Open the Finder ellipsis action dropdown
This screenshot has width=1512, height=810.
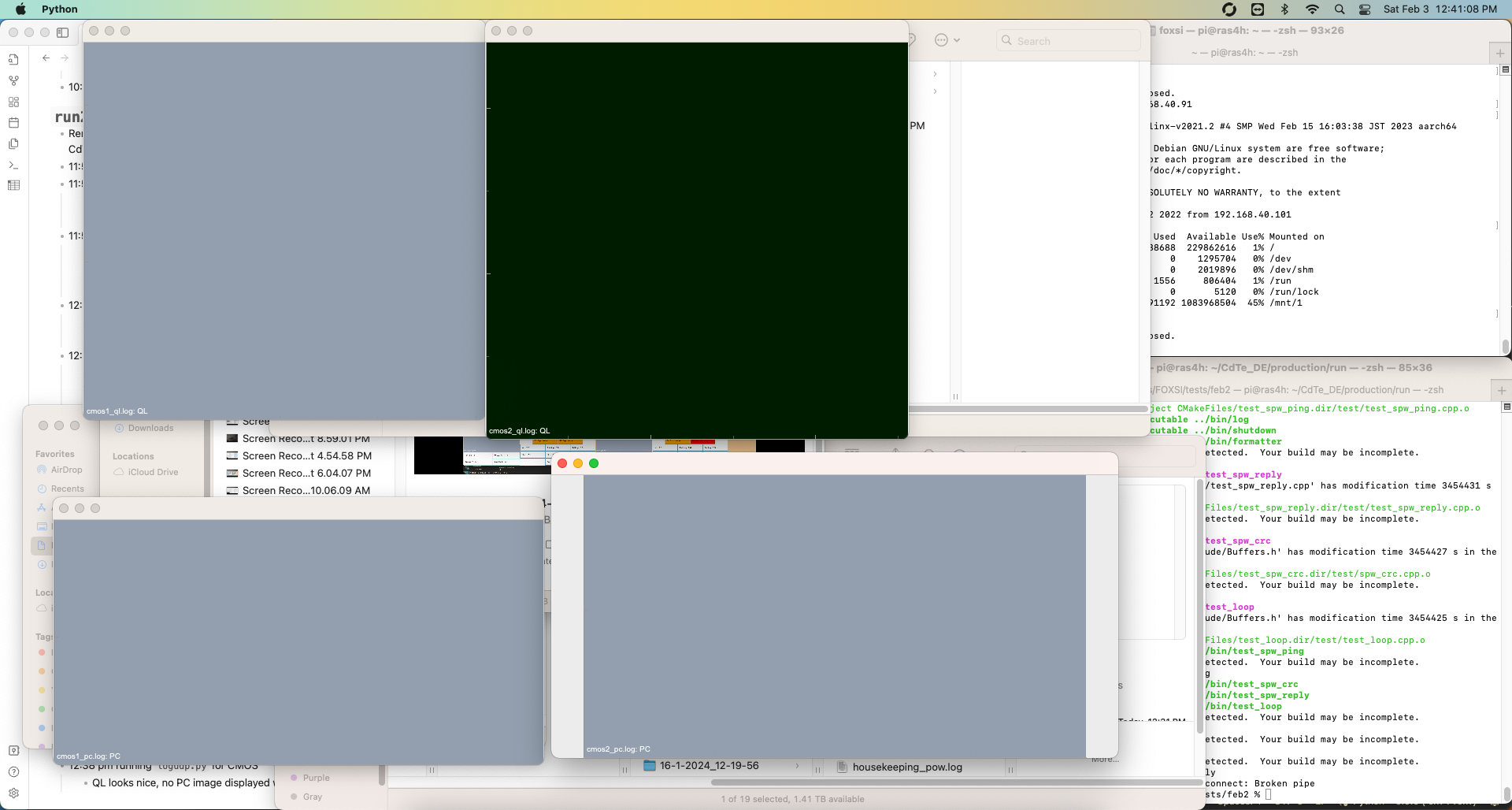tap(947, 40)
